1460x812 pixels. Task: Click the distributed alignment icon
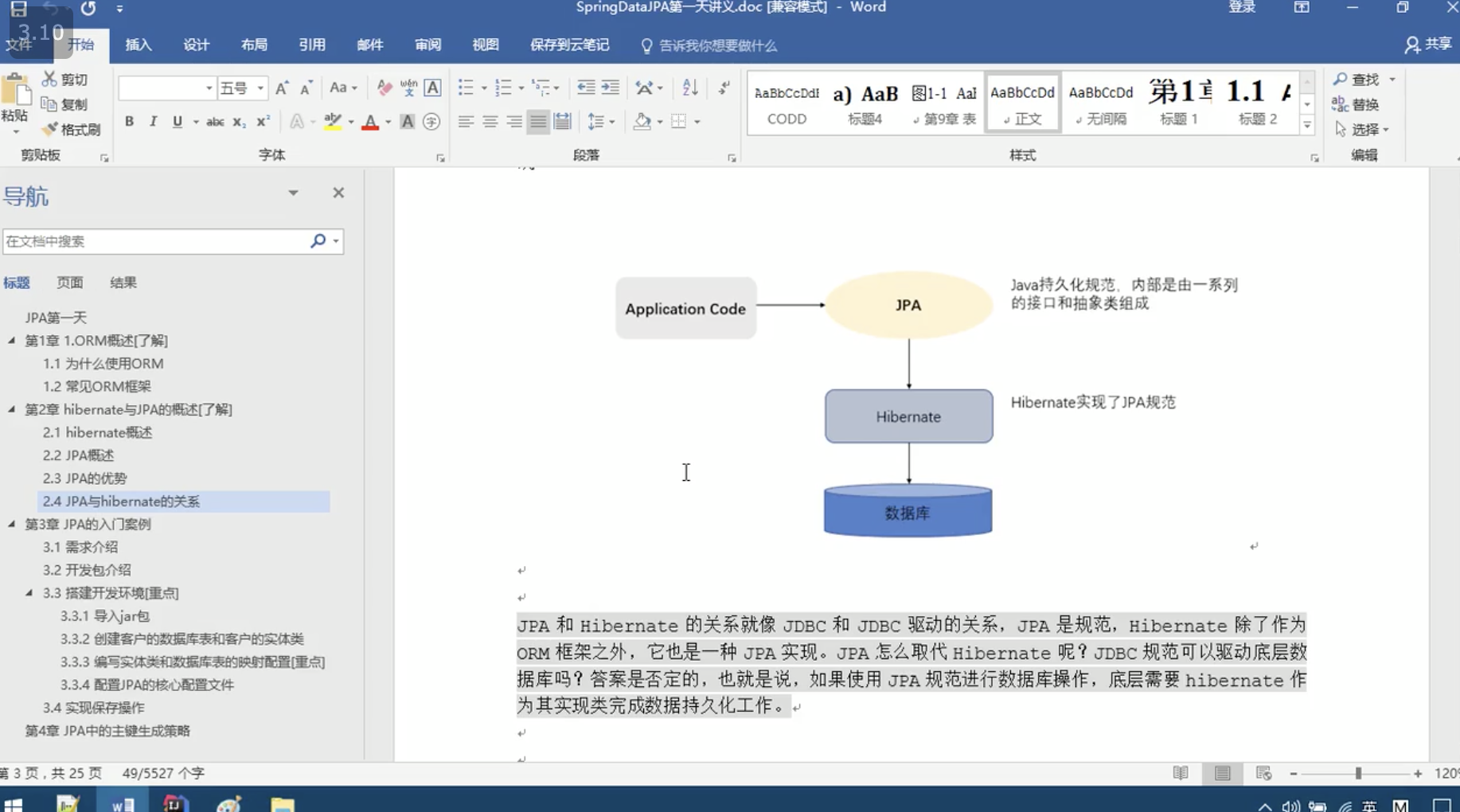click(x=563, y=122)
